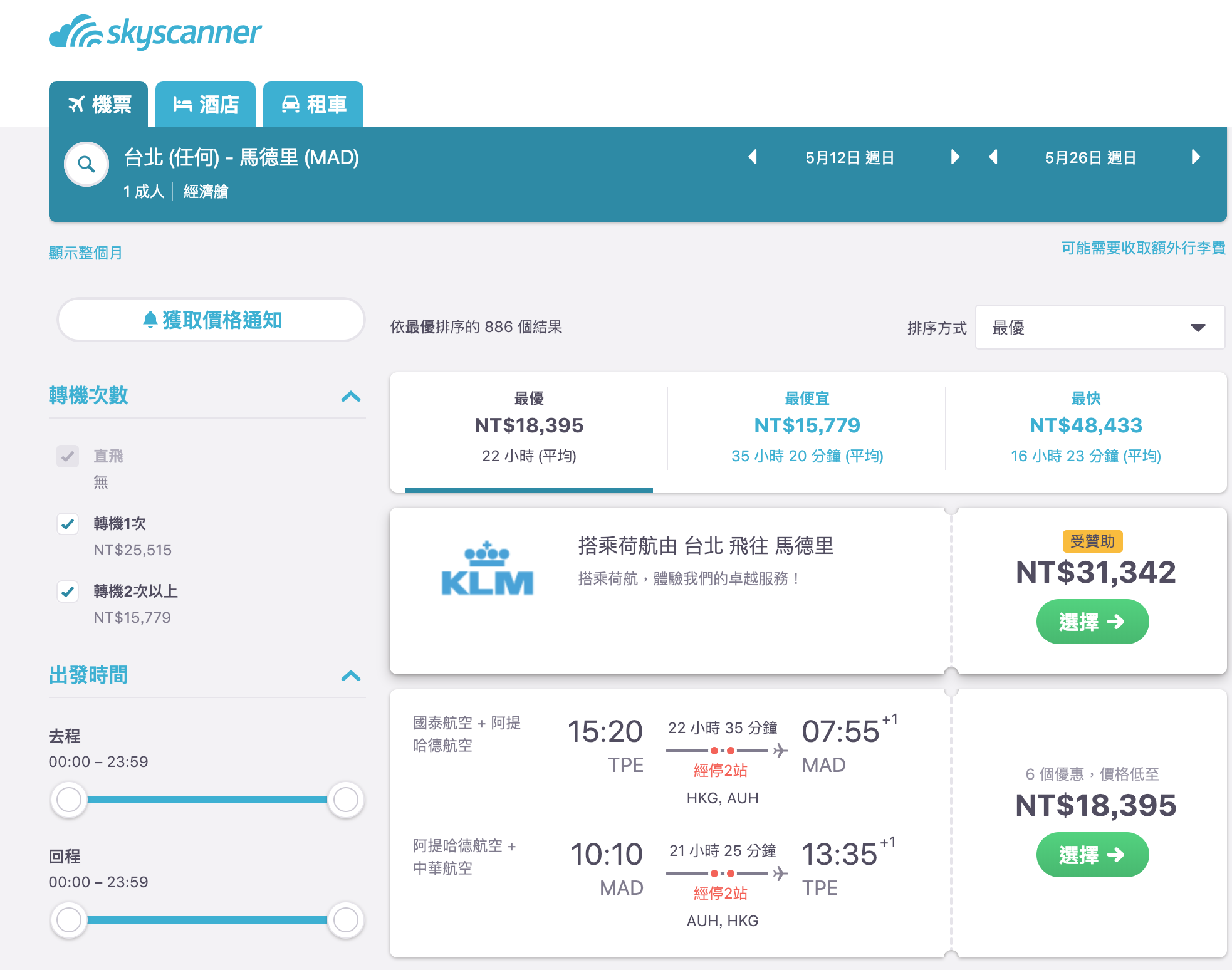
Task: Click the 台北 (任何) - 馬德里 (MAD) route text
Action: (241, 157)
